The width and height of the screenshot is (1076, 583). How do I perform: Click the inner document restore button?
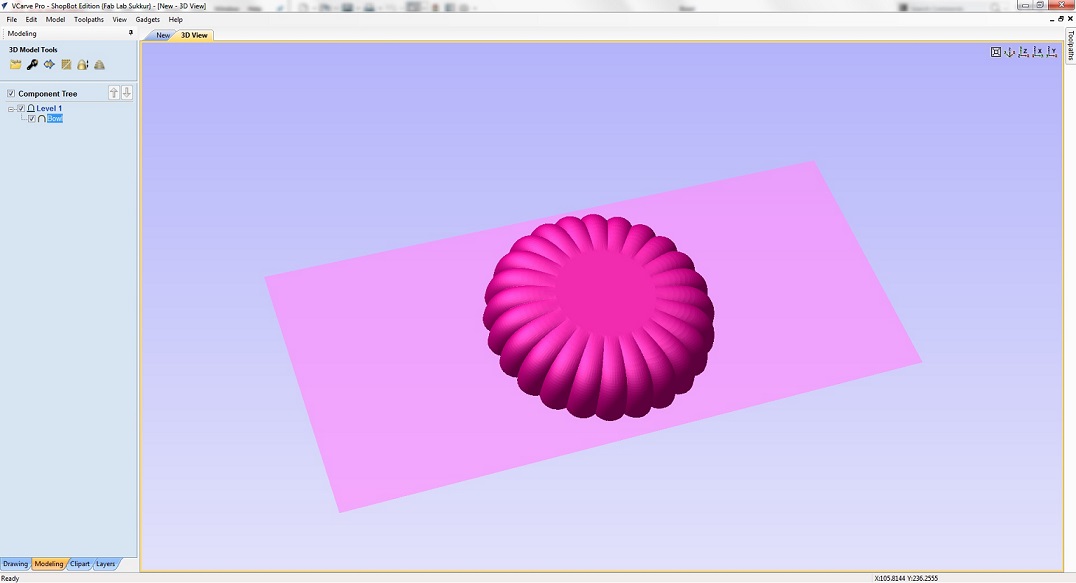[x=1061, y=19]
